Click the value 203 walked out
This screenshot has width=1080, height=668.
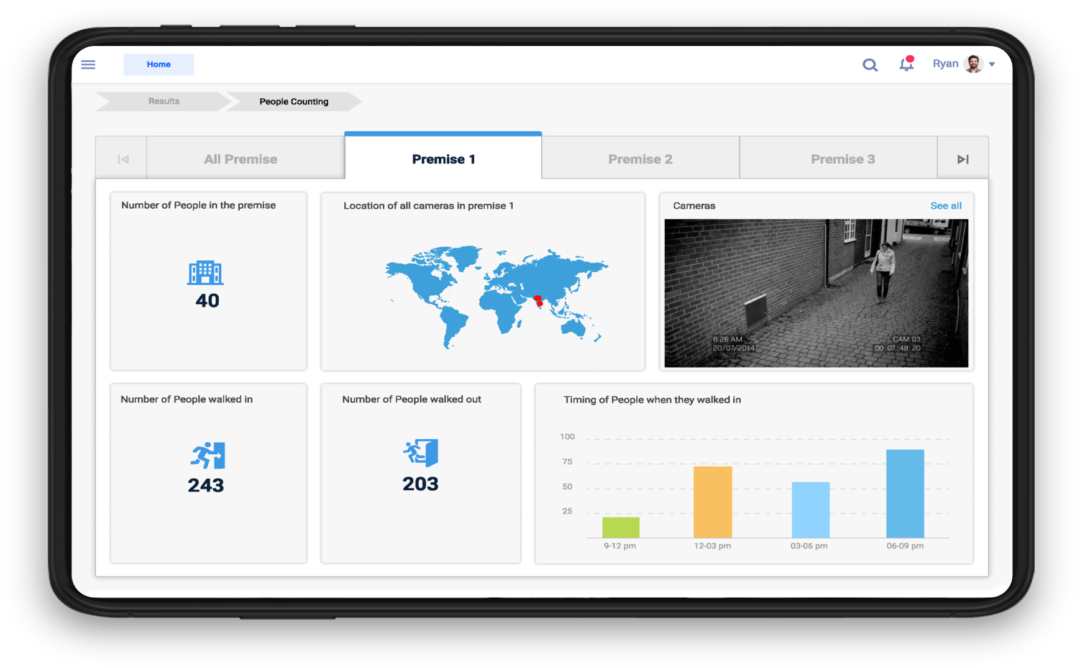[x=420, y=484]
